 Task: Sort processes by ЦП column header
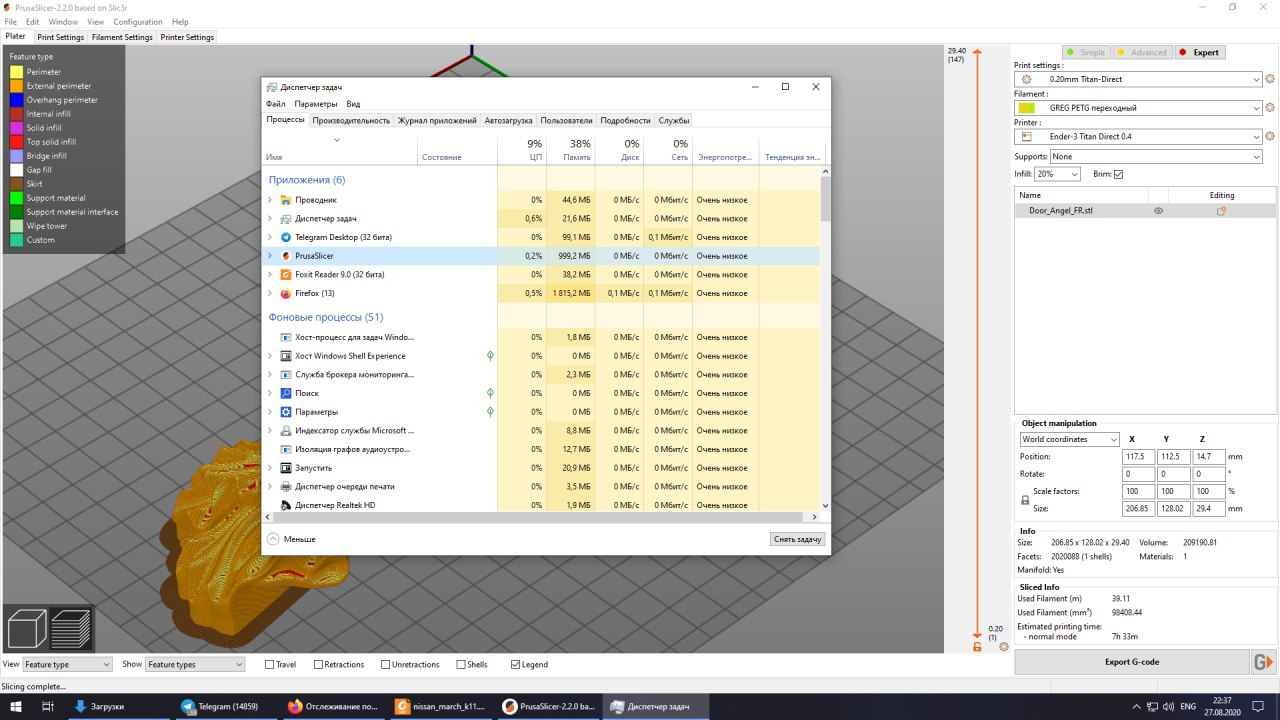point(522,150)
